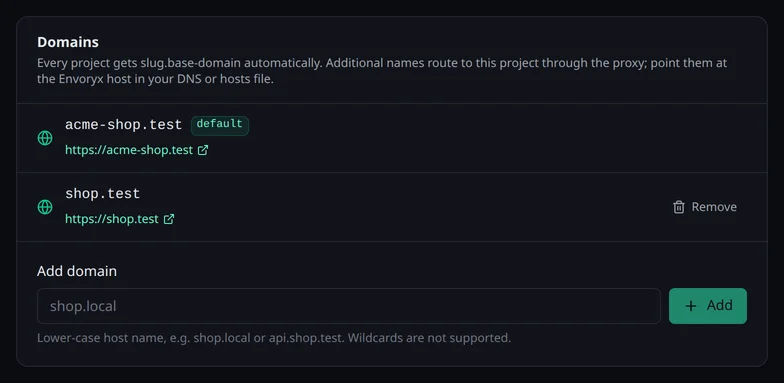The image size is (784, 383).
Task: Select the shop.test domain name text
Action: [102, 194]
